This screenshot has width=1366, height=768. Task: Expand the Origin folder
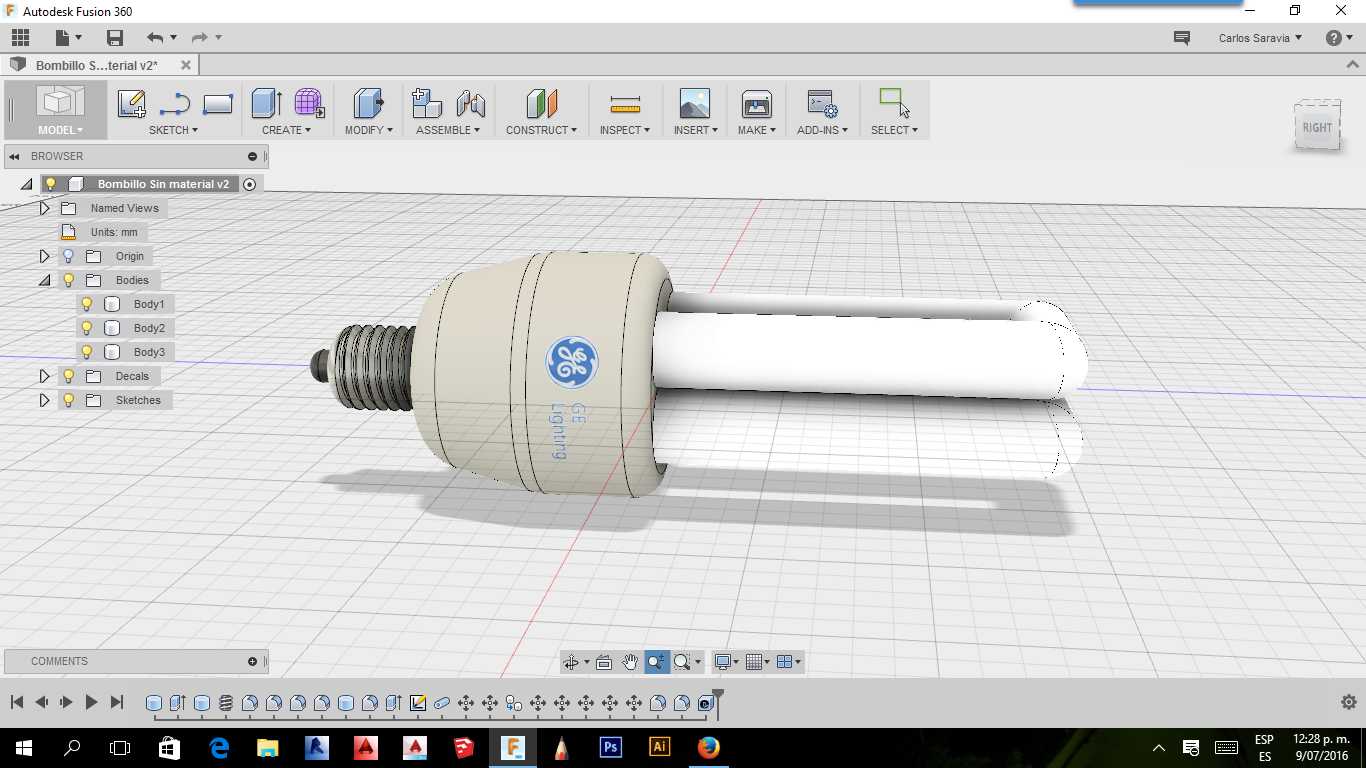tap(44, 256)
